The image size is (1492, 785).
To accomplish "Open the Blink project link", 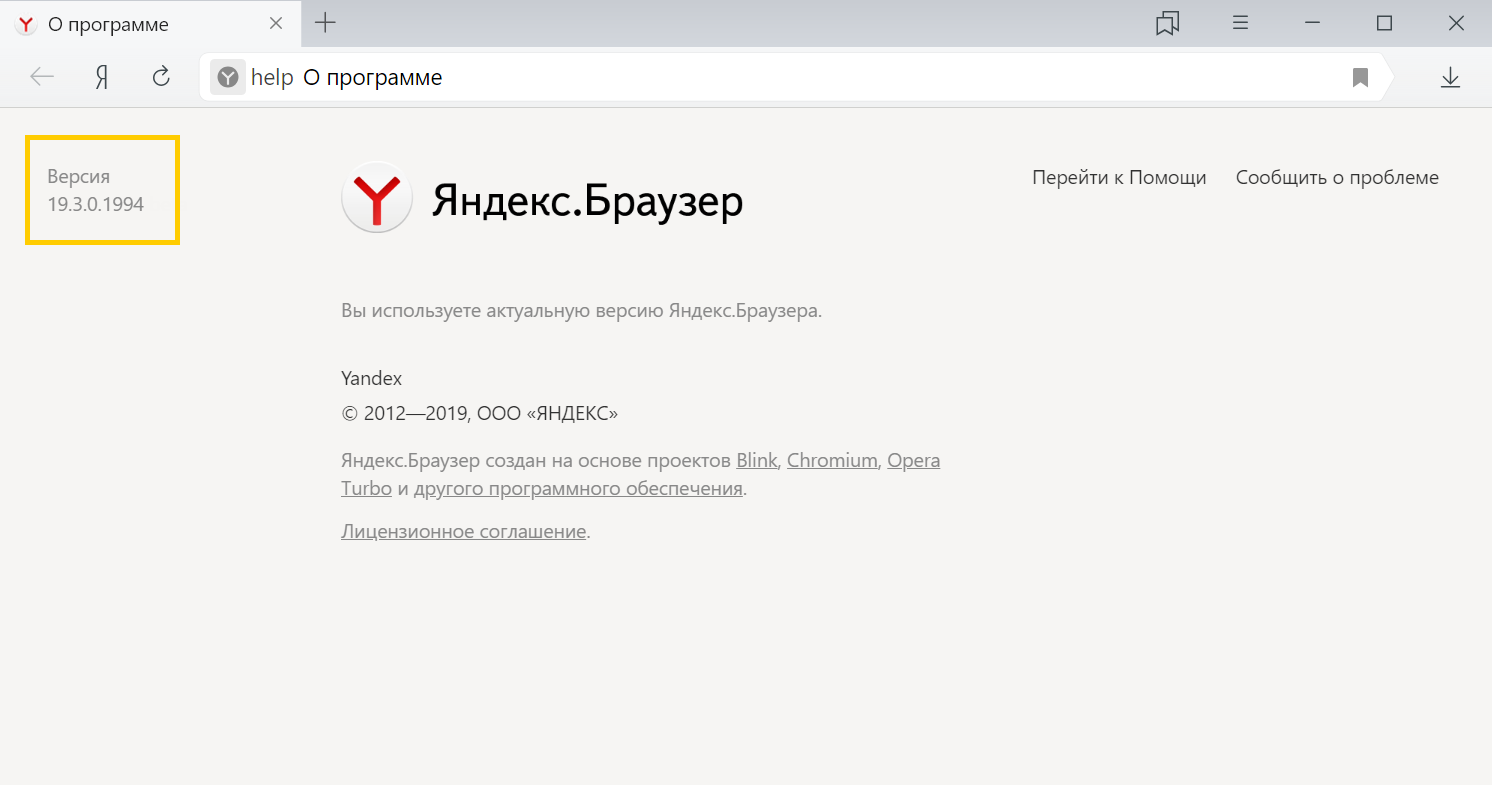I will [x=756, y=461].
